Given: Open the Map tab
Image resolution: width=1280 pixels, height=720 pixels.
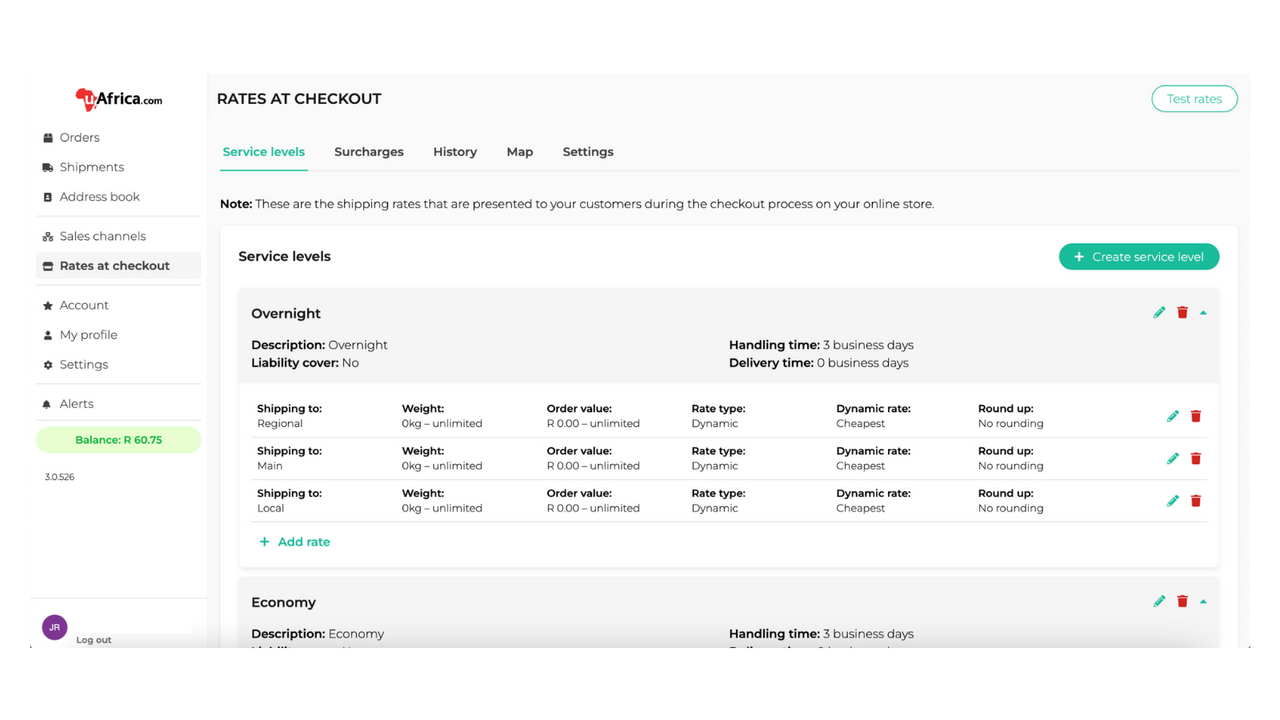Looking at the screenshot, I should point(519,152).
